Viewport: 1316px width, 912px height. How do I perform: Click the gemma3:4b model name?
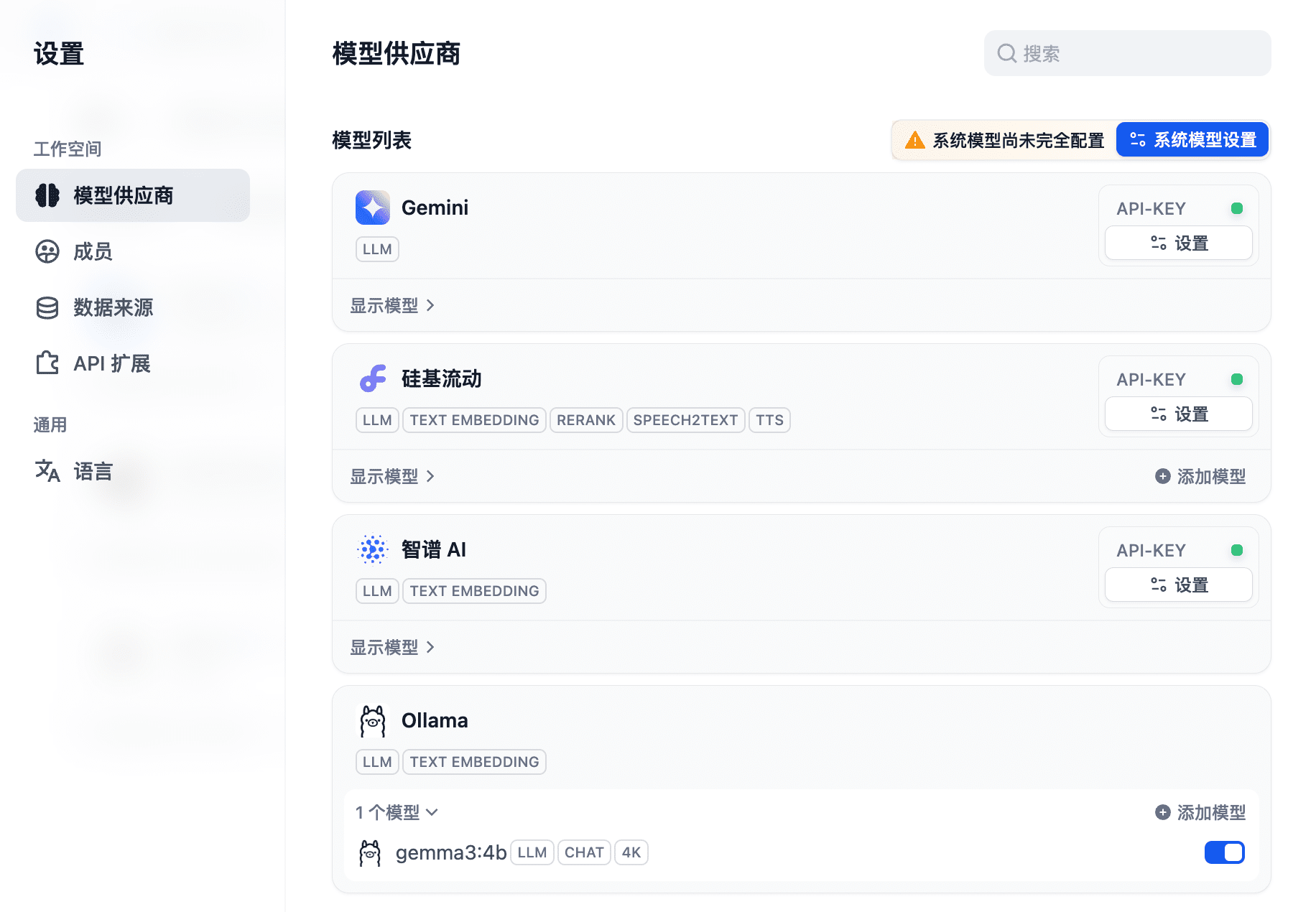(x=451, y=852)
